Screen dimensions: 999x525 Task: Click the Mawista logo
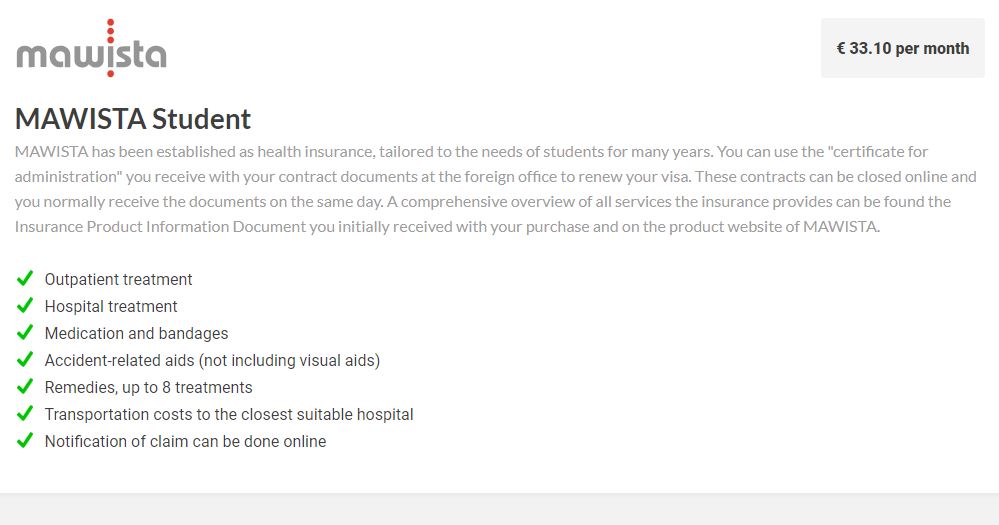[x=91, y=50]
